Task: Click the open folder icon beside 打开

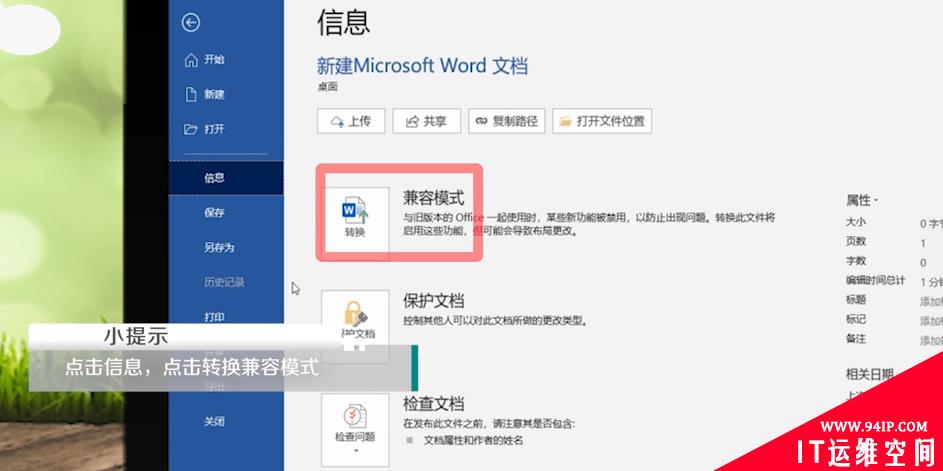Action: (191, 129)
